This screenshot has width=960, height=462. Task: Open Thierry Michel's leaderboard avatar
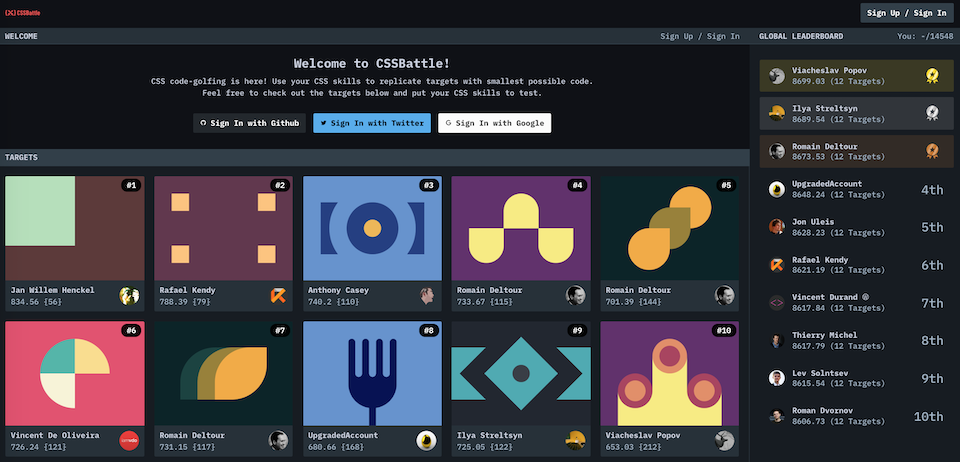(x=777, y=340)
